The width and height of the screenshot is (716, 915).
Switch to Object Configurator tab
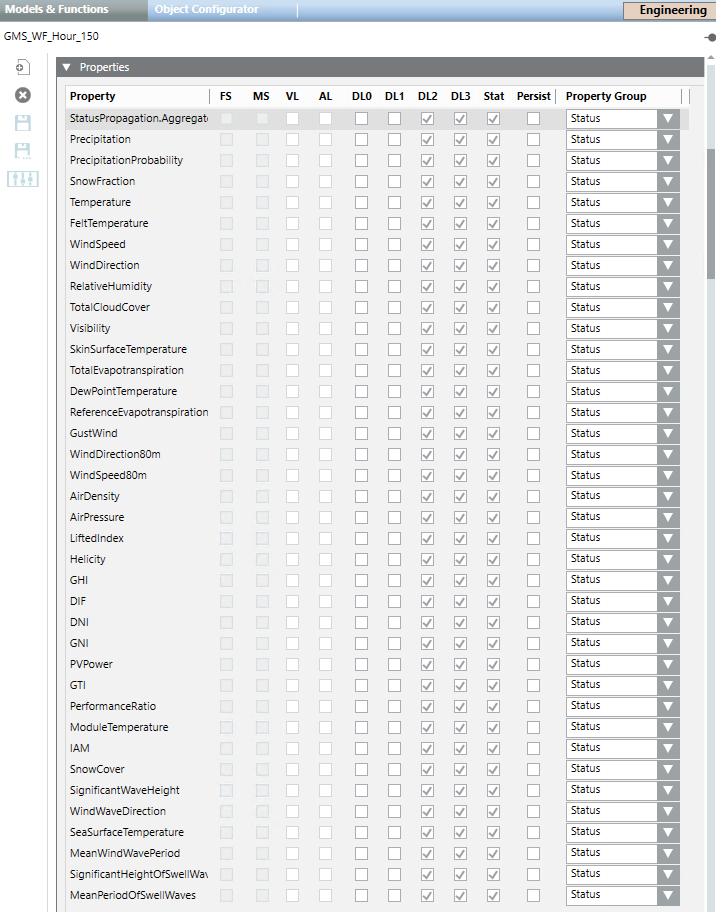click(x=206, y=10)
